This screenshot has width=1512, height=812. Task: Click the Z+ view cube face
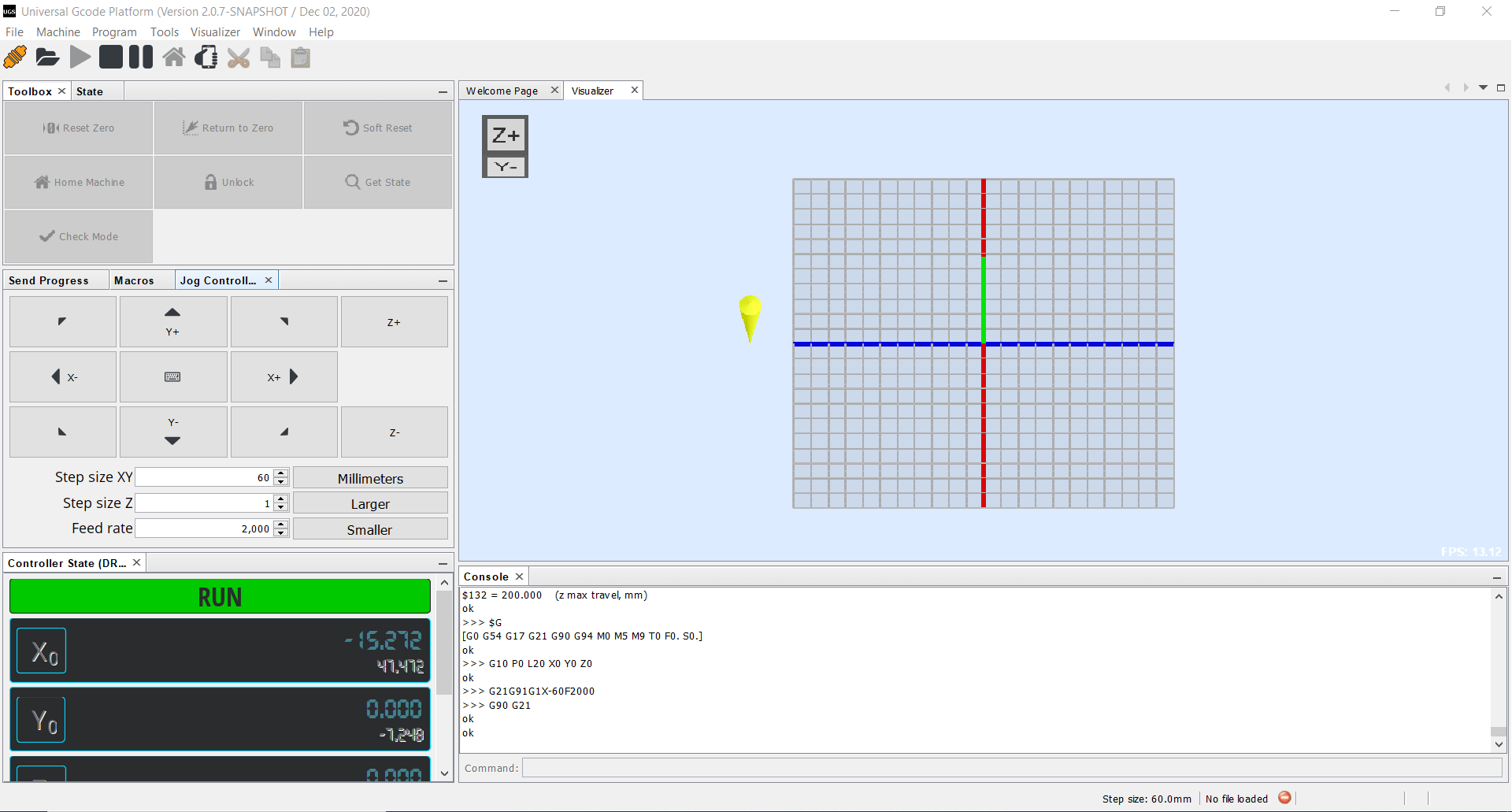[506, 135]
